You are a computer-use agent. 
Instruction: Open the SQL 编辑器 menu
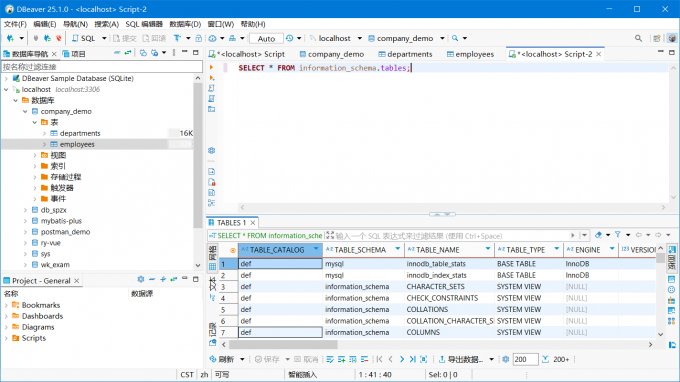[144, 24]
